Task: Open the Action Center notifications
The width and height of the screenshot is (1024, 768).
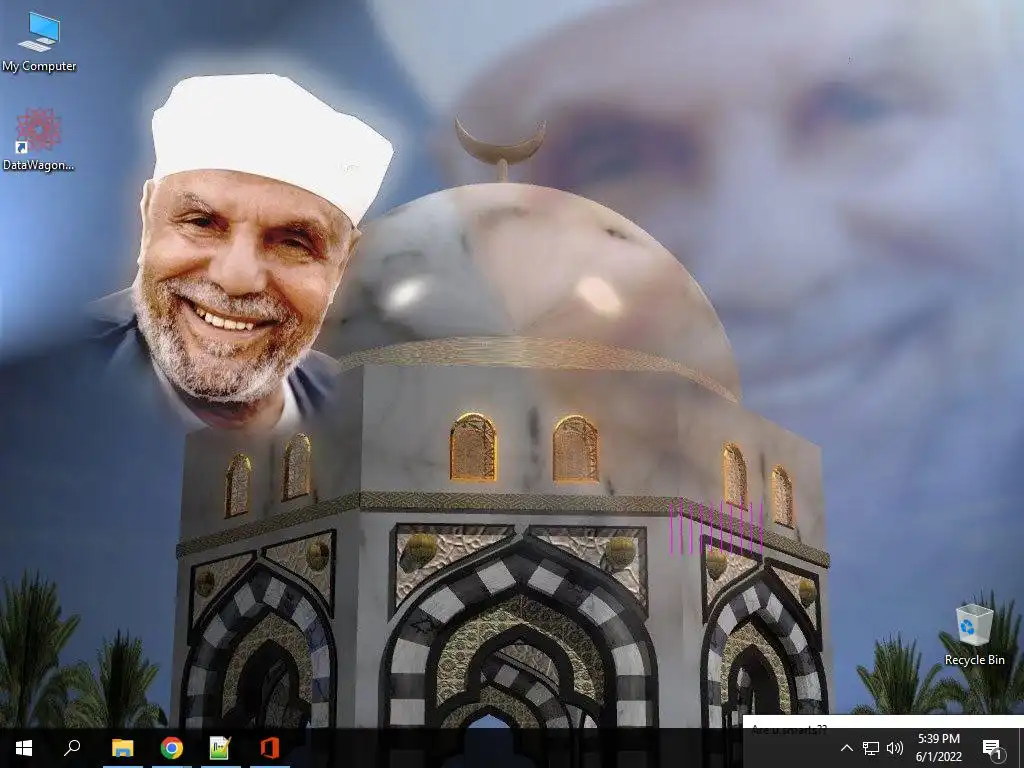Action: point(992,748)
